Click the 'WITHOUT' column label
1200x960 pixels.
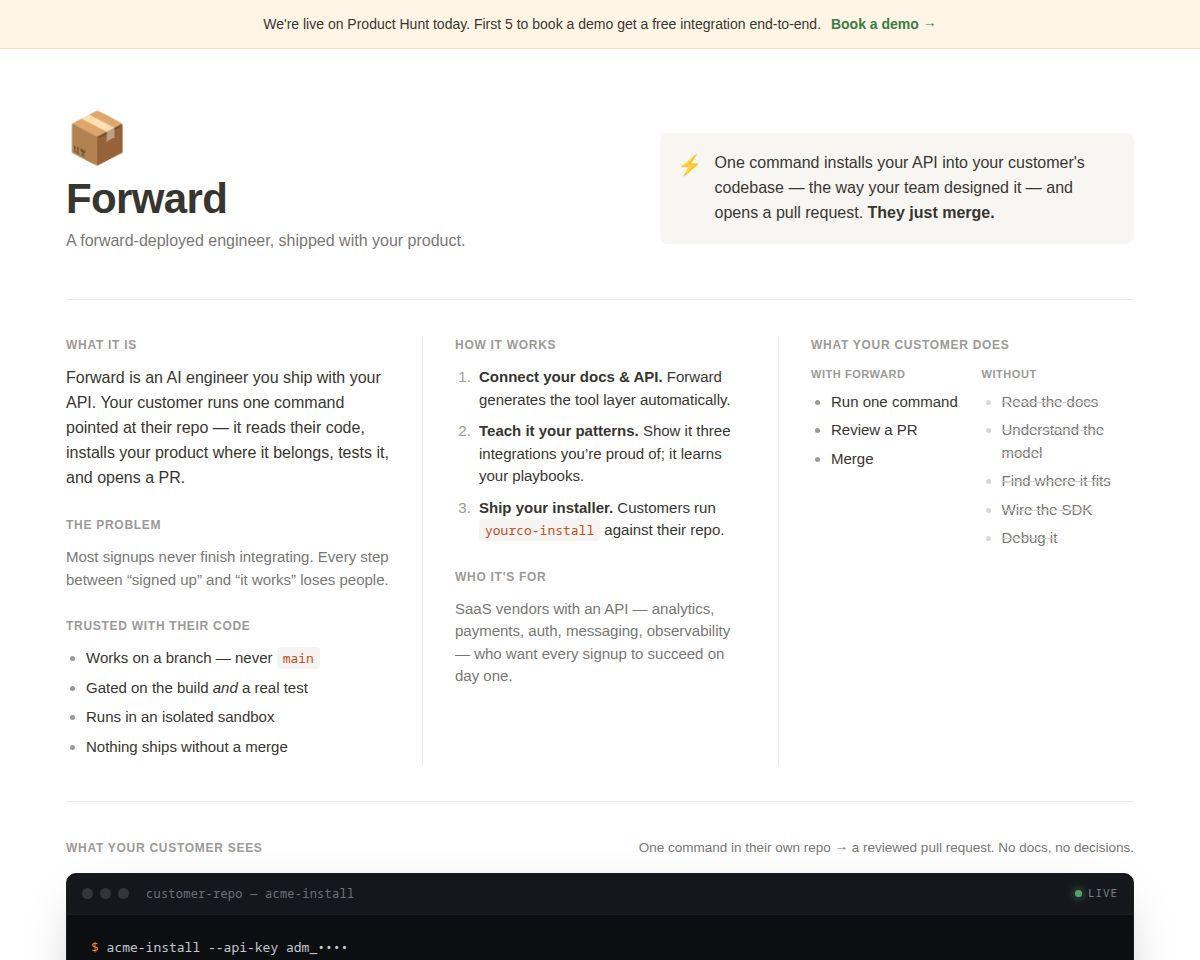coord(1008,374)
